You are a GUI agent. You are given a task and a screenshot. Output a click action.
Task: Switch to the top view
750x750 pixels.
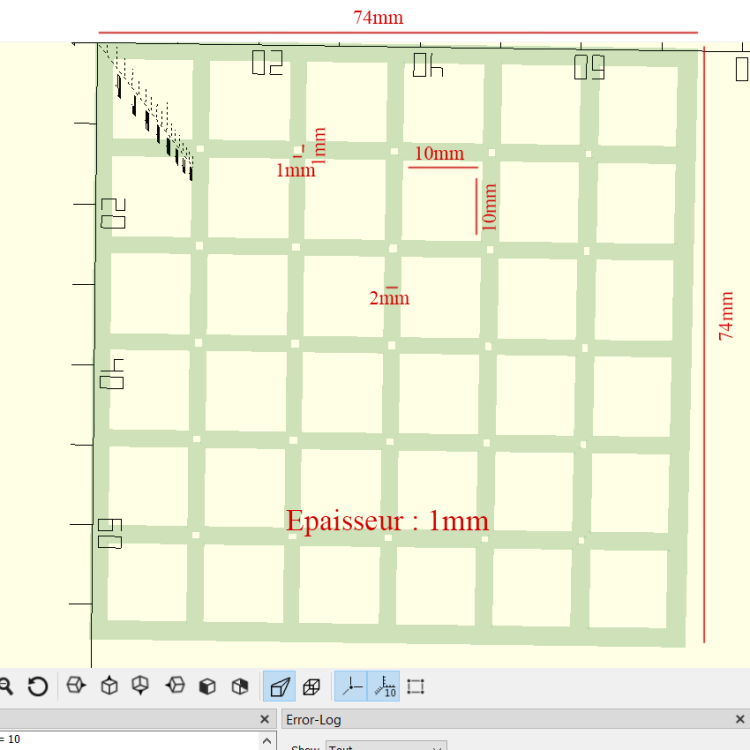coord(110,685)
